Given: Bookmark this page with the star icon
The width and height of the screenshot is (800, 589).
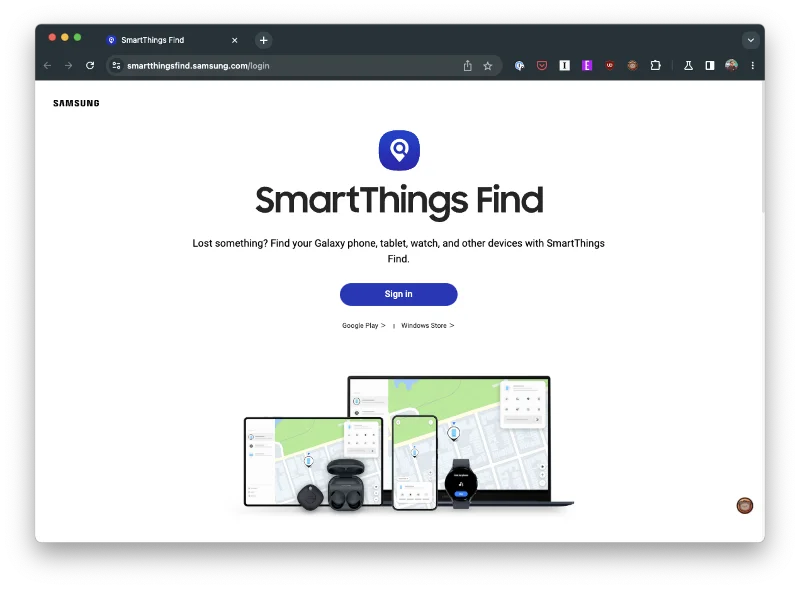Looking at the screenshot, I should tap(488, 66).
